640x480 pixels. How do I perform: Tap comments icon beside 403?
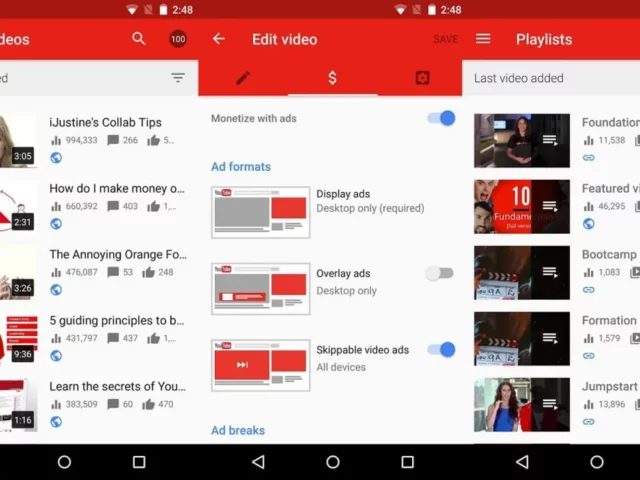(x=113, y=207)
